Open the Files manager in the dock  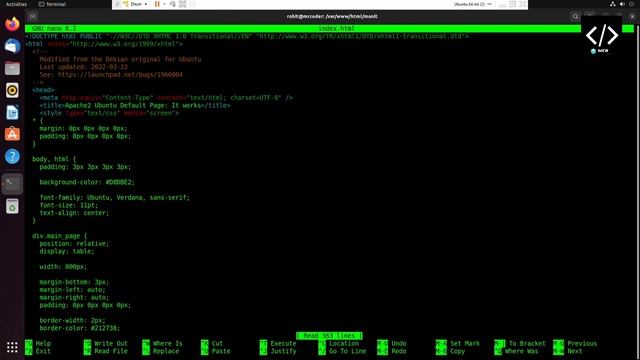point(12,68)
